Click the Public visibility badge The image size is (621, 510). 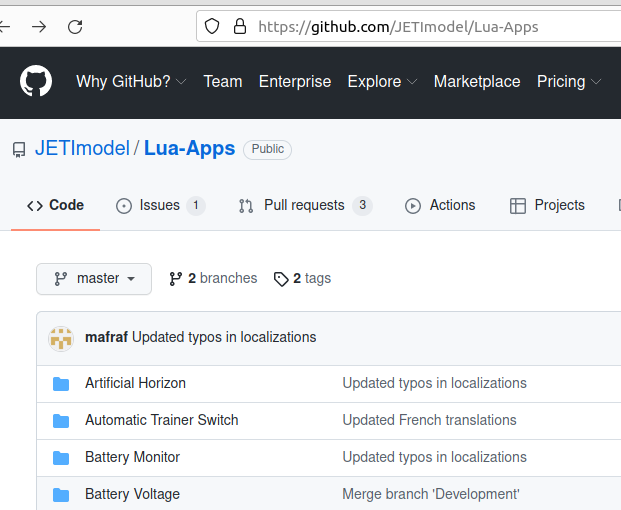pyautogui.click(x=267, y=150)
